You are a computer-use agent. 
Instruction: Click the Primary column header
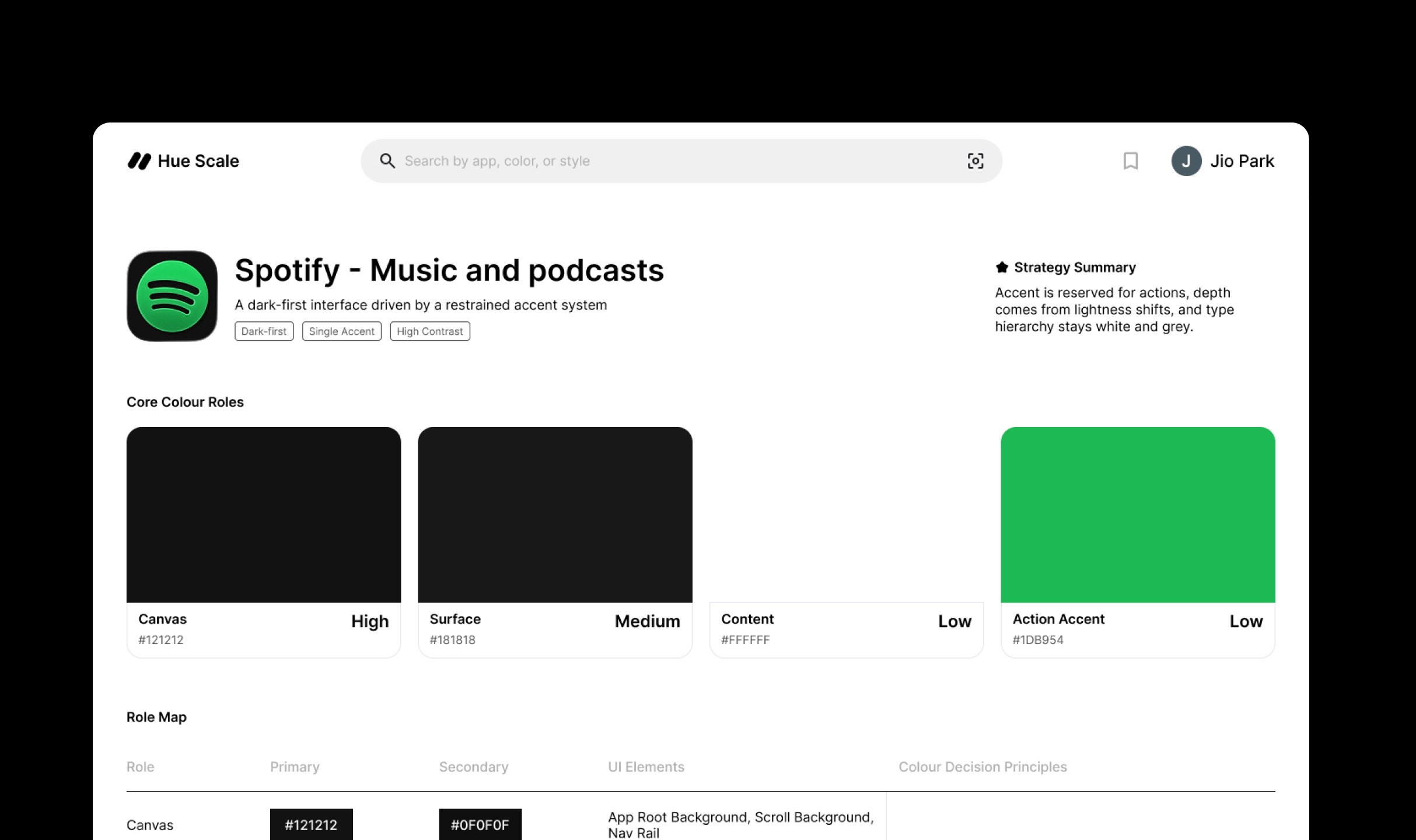coord(295,766)
